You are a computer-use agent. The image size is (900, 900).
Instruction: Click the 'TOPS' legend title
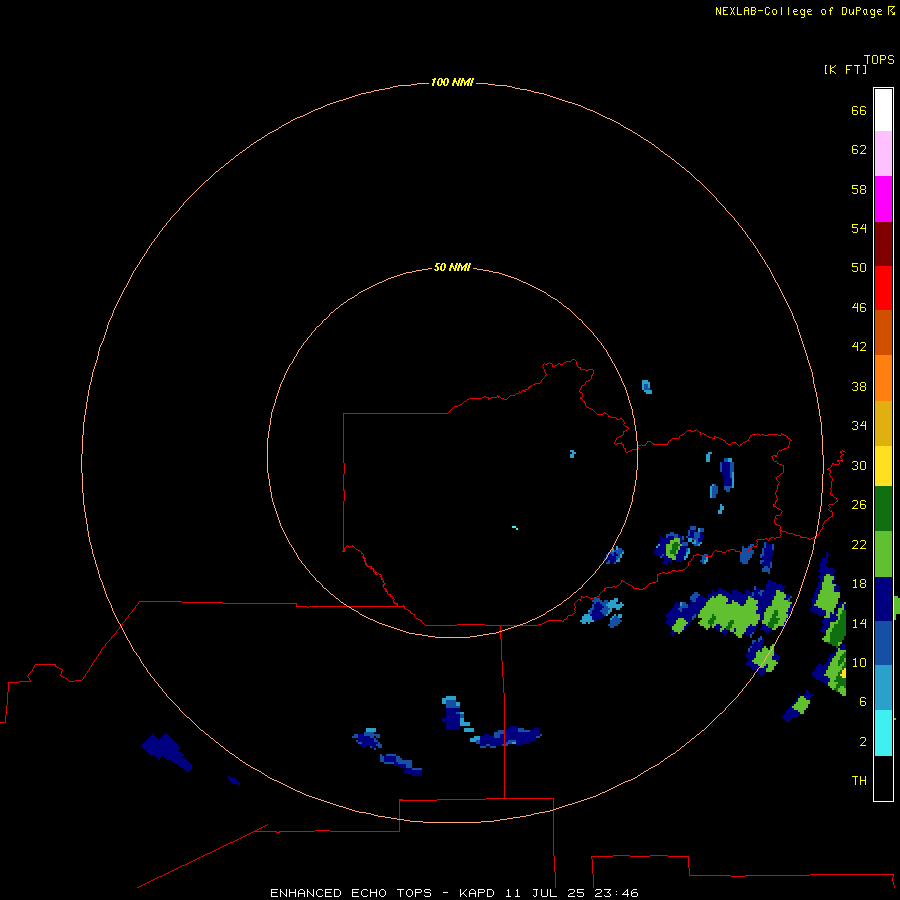[879, 60]
